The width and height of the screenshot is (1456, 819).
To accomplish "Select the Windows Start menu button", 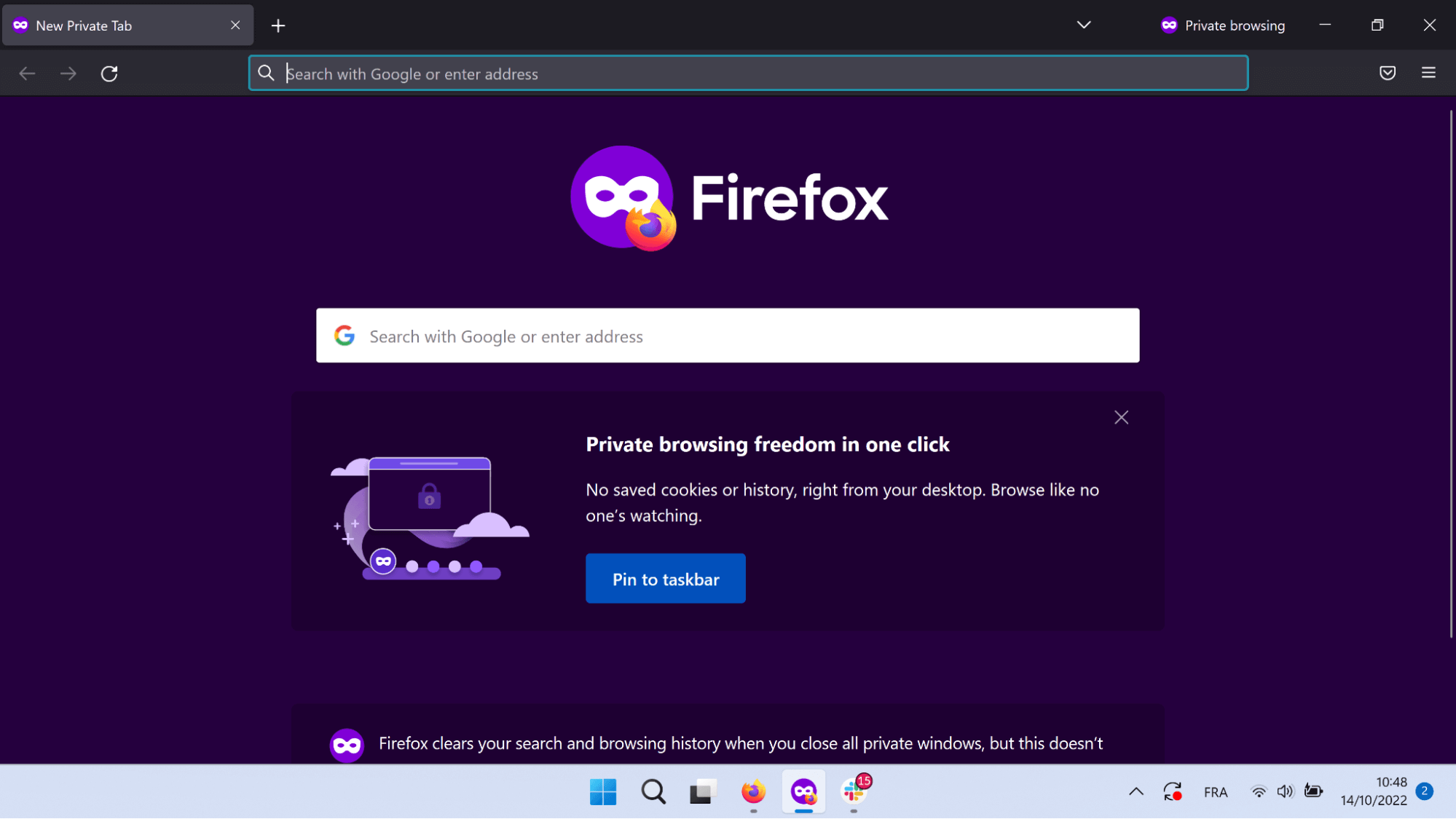I will 602,792.
